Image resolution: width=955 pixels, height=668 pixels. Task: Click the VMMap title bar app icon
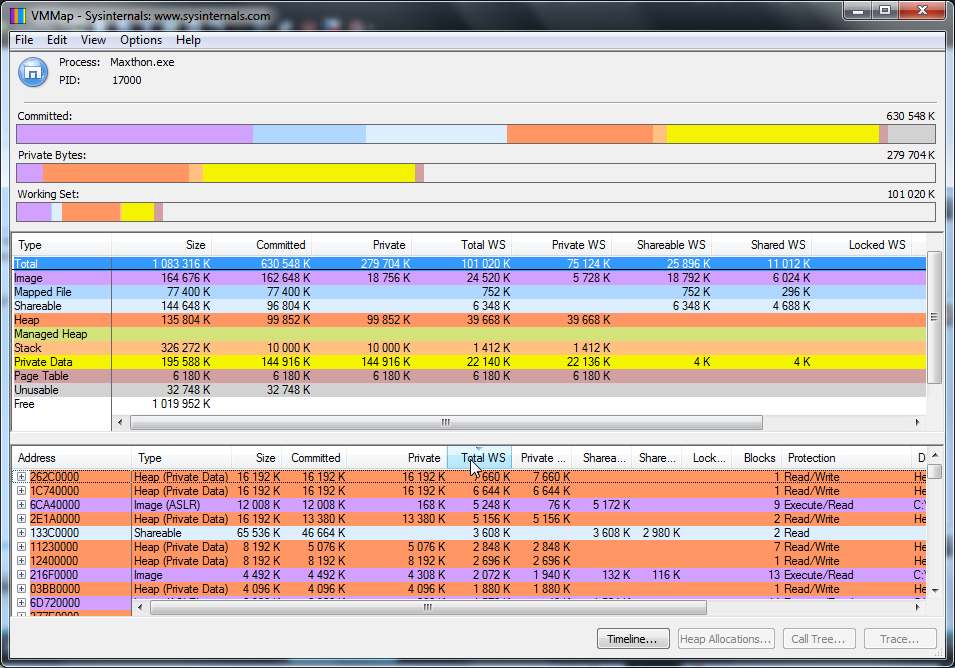click(17, 15)
